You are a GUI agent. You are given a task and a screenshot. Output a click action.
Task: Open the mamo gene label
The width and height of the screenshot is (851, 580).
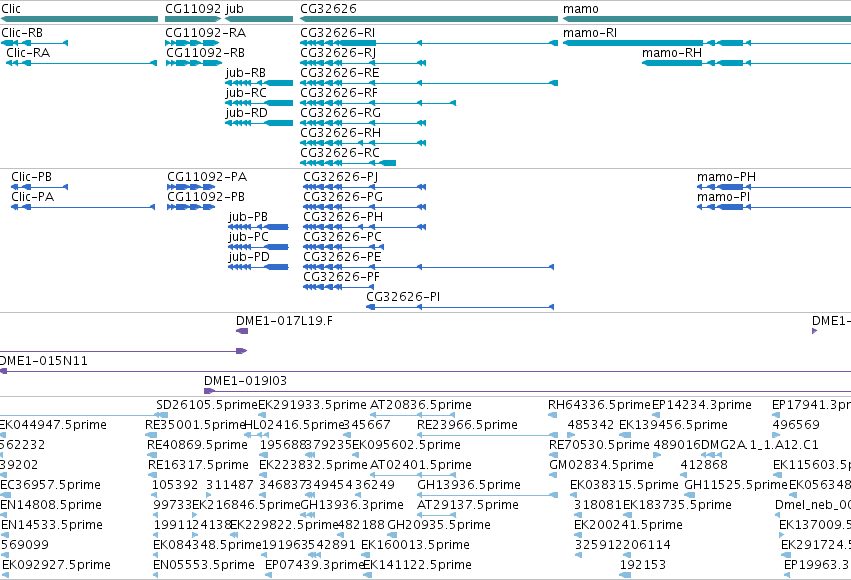(581, 9)
